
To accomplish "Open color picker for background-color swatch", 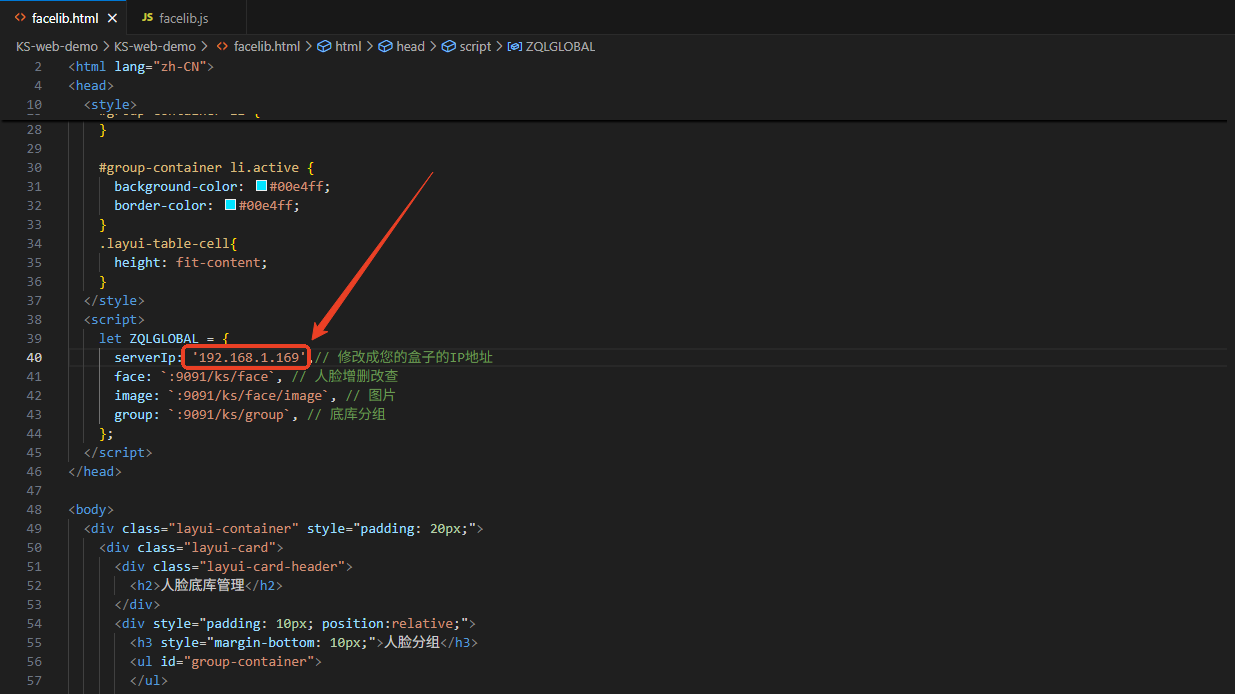I will [262, 187].
